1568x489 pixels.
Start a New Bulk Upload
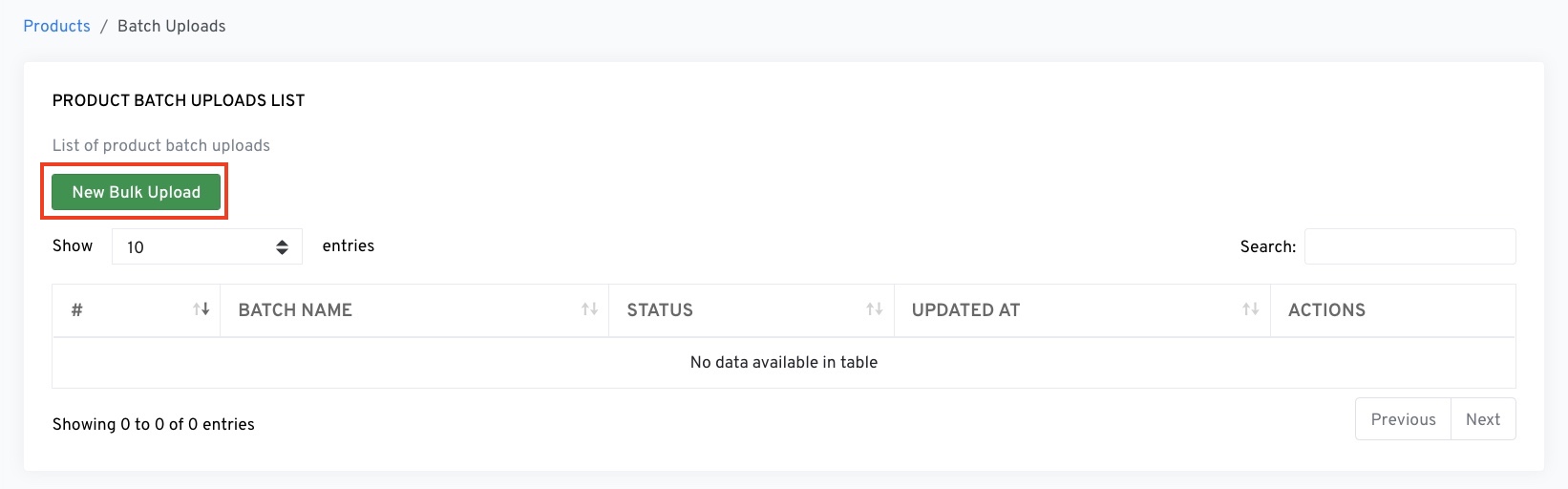point(136,192)
